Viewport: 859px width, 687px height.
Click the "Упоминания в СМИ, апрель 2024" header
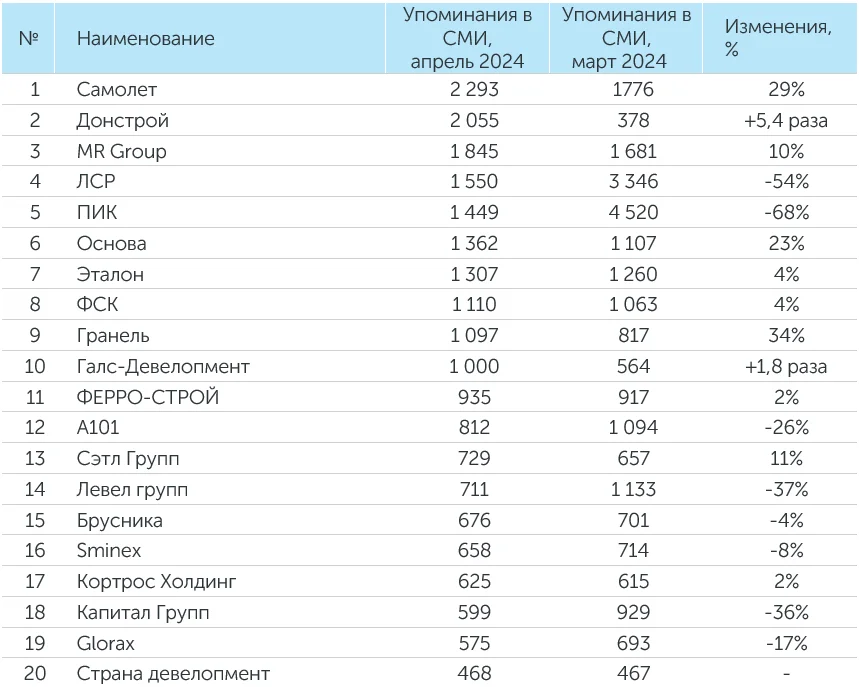point(467,39)
